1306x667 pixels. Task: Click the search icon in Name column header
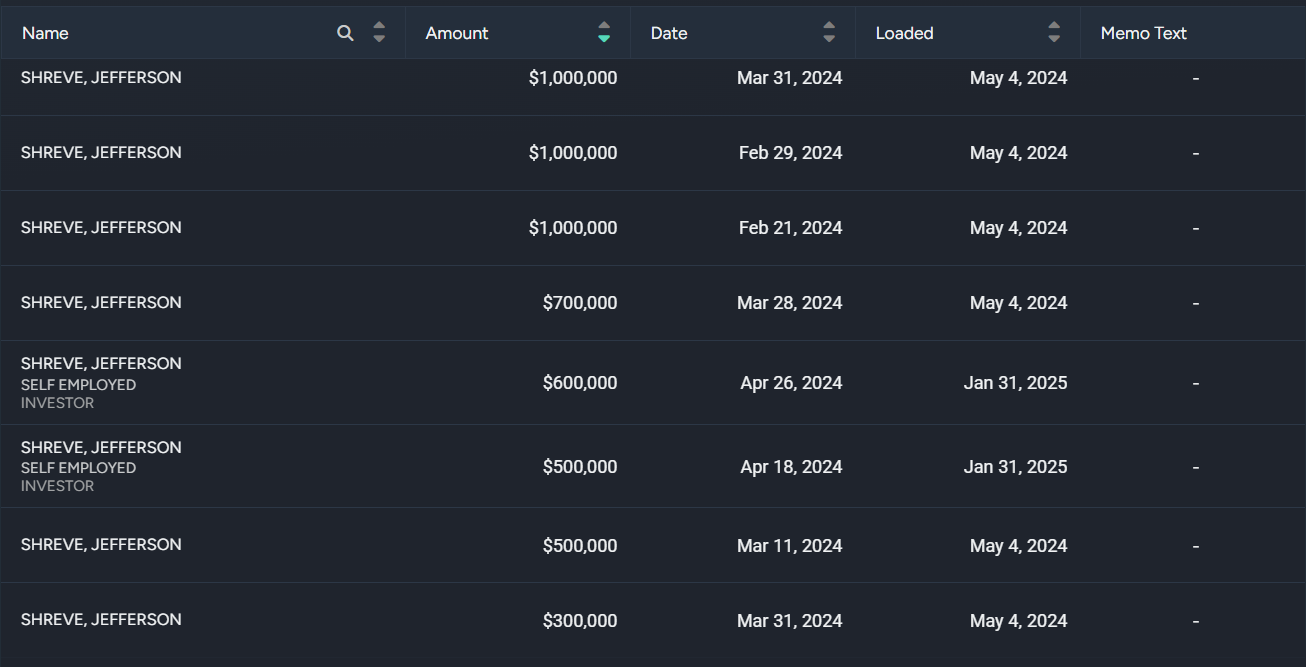click(x=345, y=33)
